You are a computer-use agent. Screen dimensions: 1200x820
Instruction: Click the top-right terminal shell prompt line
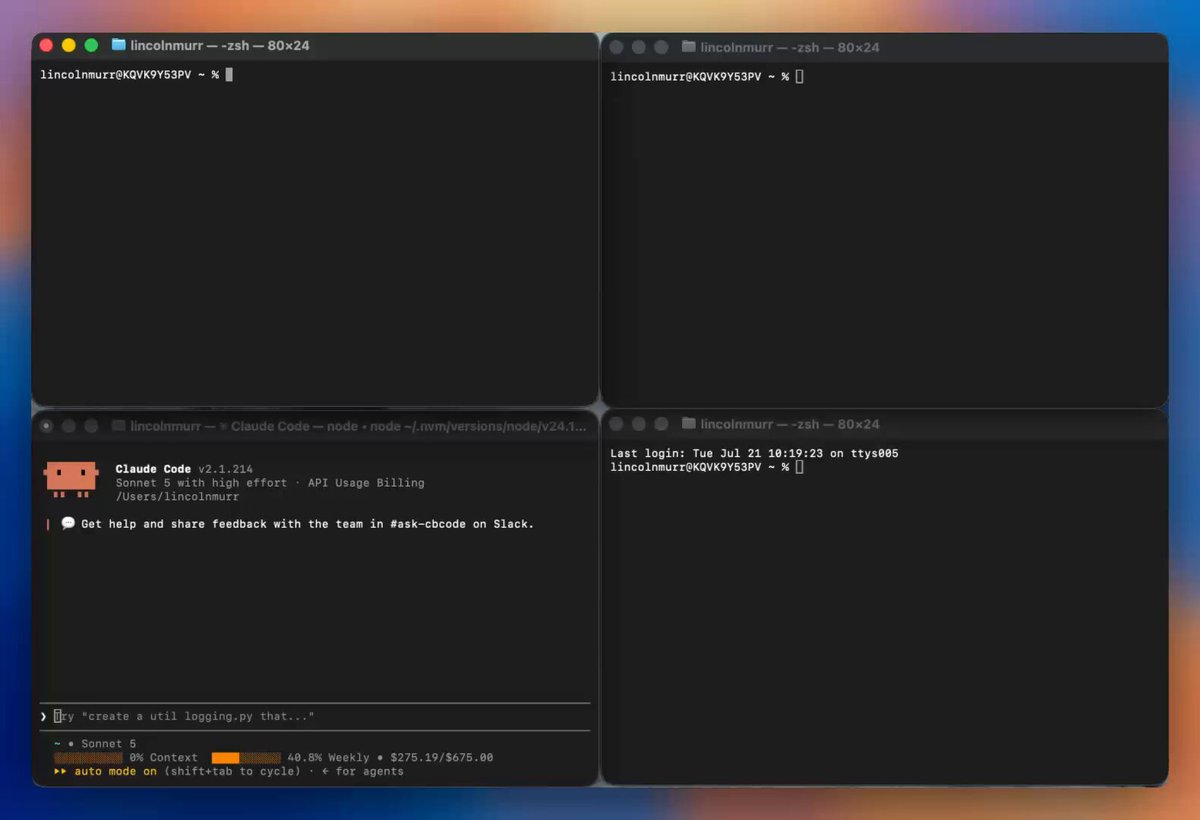(706, 77)
